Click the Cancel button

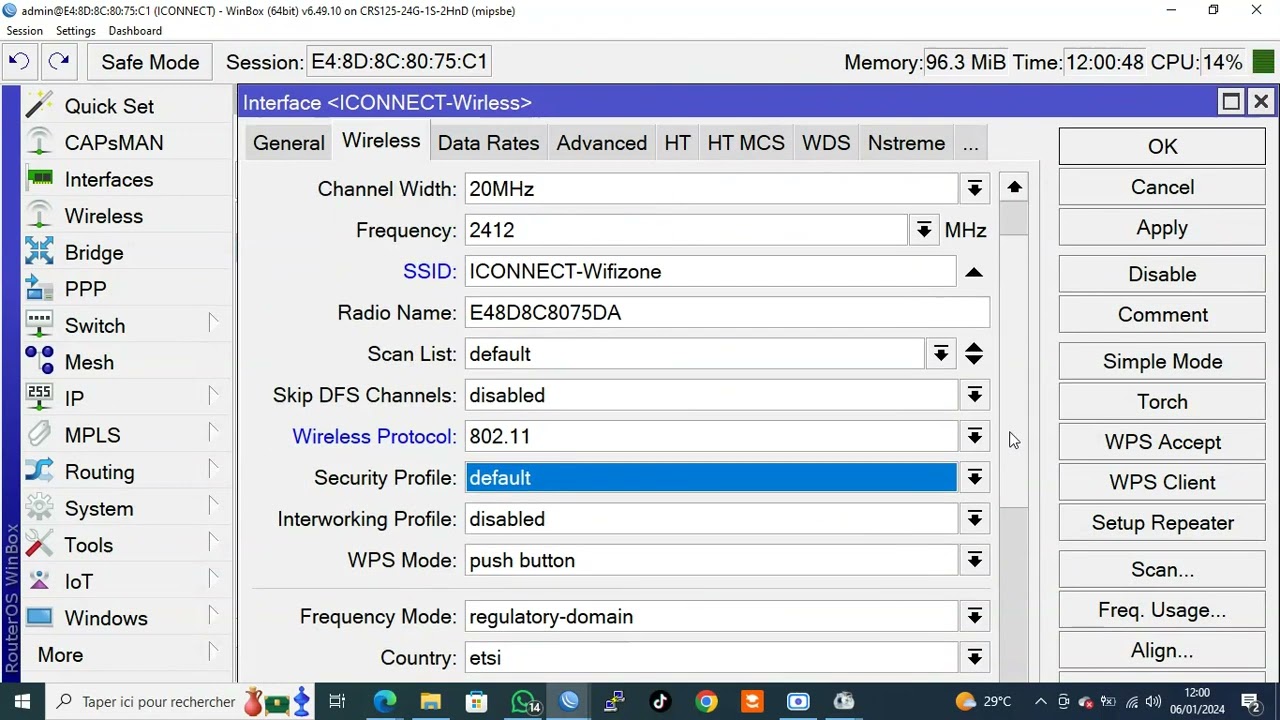1162,187
